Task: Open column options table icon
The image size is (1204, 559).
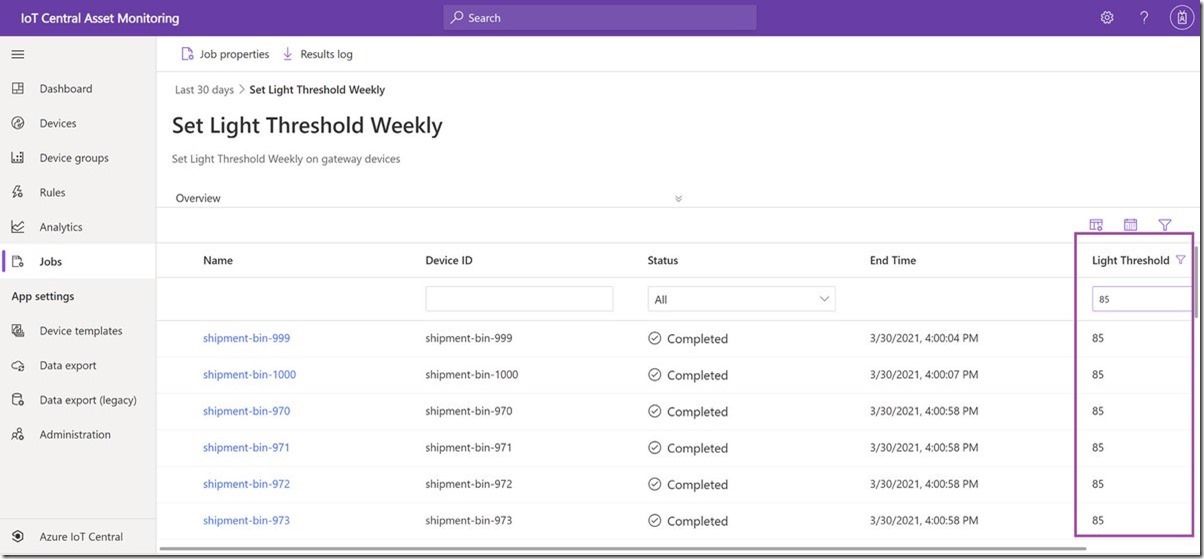Action: click(1096, 225)
